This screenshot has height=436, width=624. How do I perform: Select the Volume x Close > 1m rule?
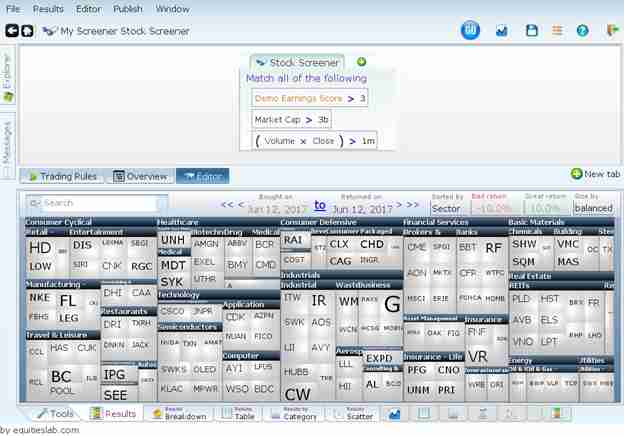pyautogui.click(x=314, y=141)
